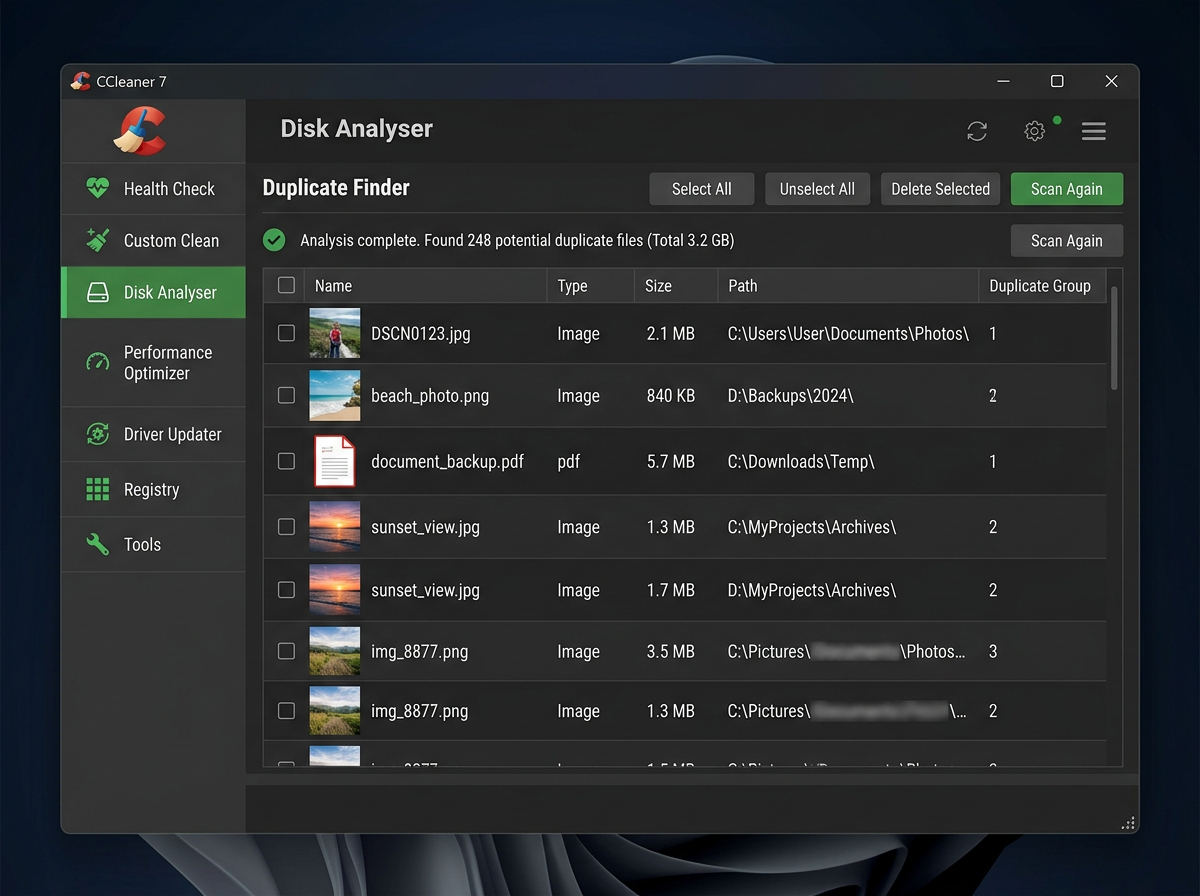The image size is (1200, 896).
Task: Click the Performance Optimizer gauge icon
Action: tap(97, 362)
